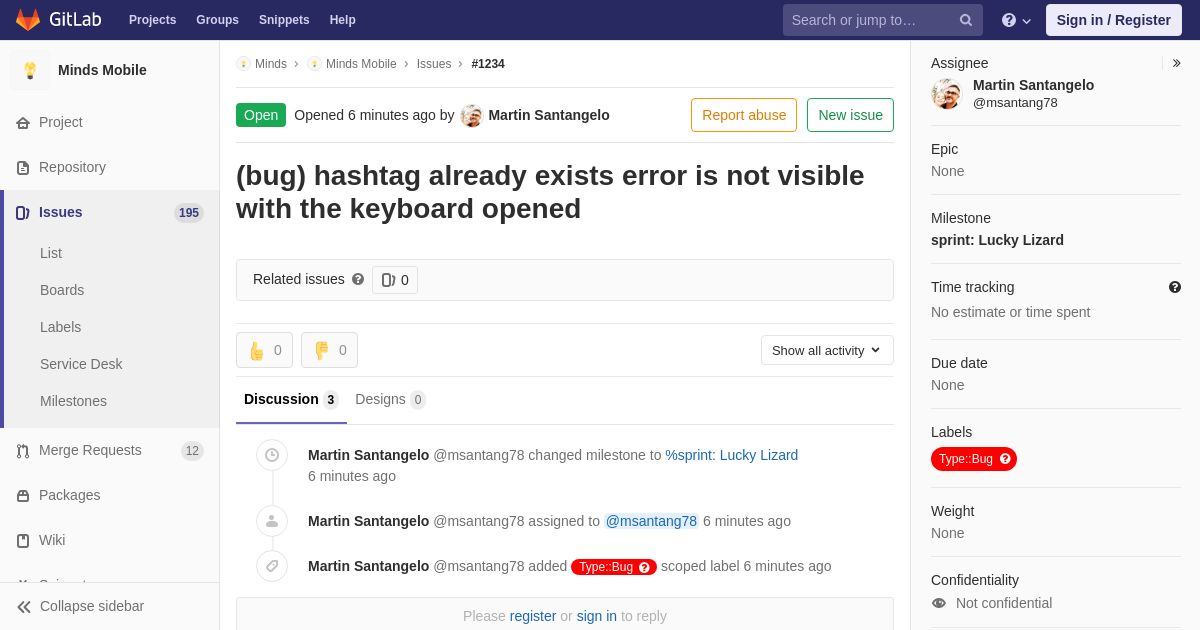This screenshot has width=1200, height=630.
Task: Select Service Desk under Issues
Action: click(x=81, y=364)
